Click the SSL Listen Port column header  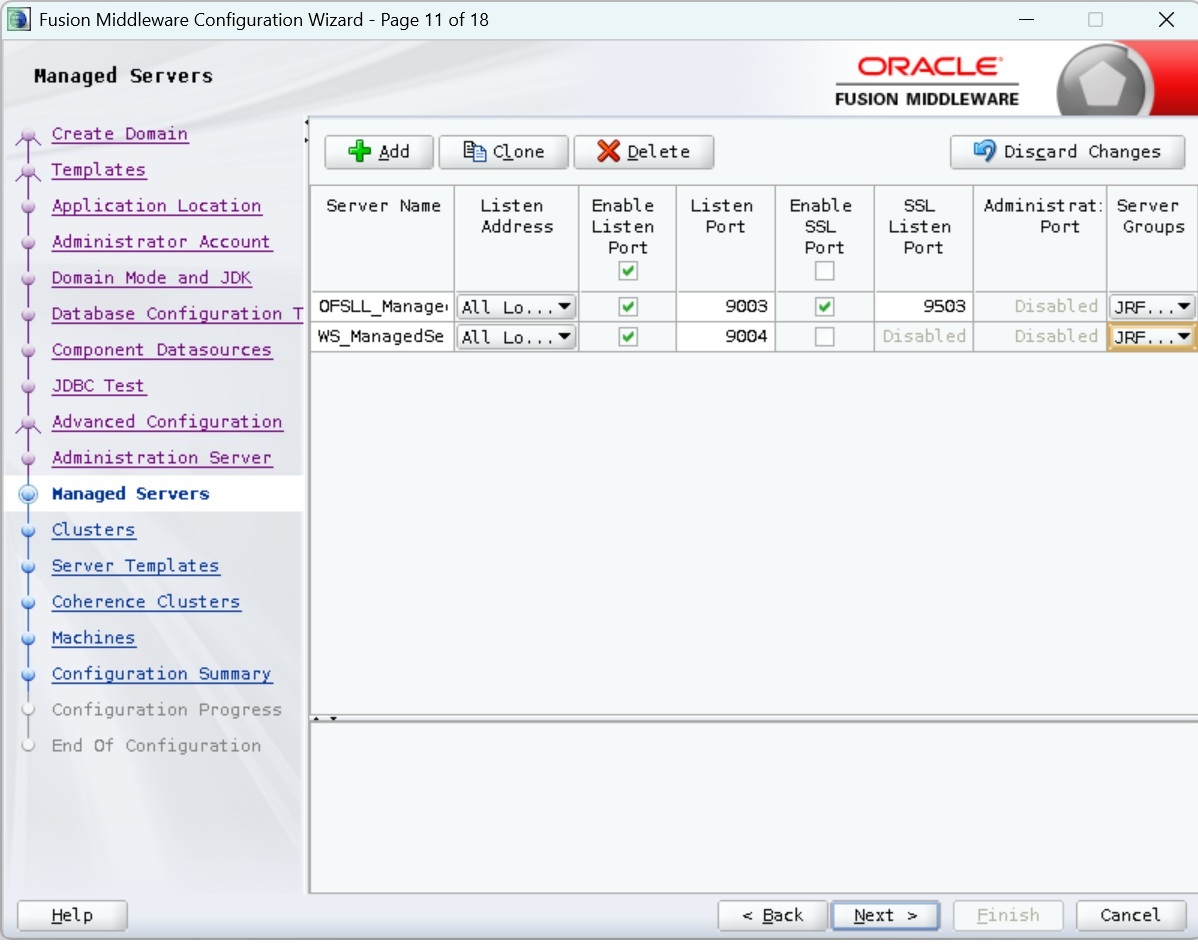click(923, 238)
